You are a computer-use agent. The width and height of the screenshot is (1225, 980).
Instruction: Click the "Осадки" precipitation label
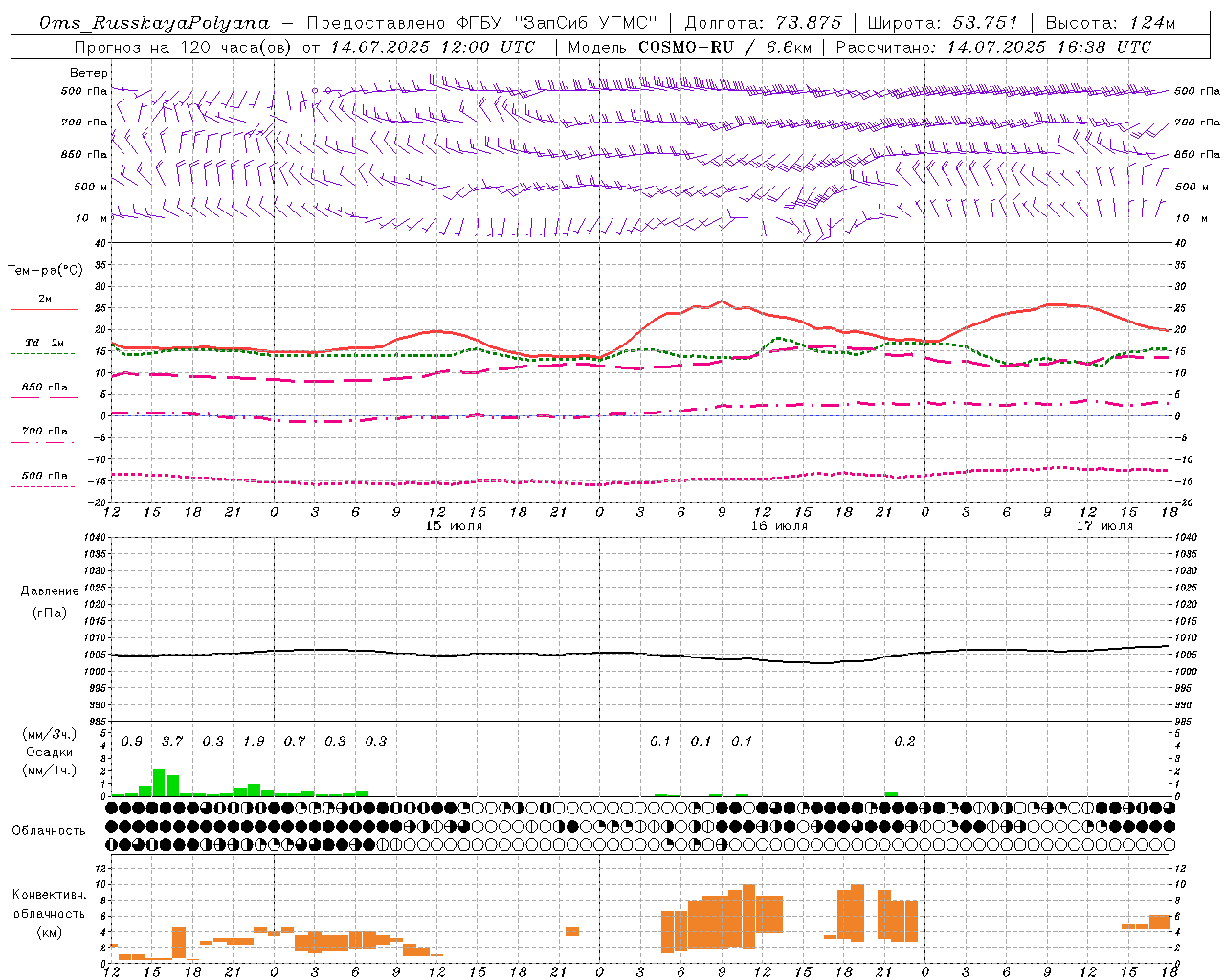50,752
